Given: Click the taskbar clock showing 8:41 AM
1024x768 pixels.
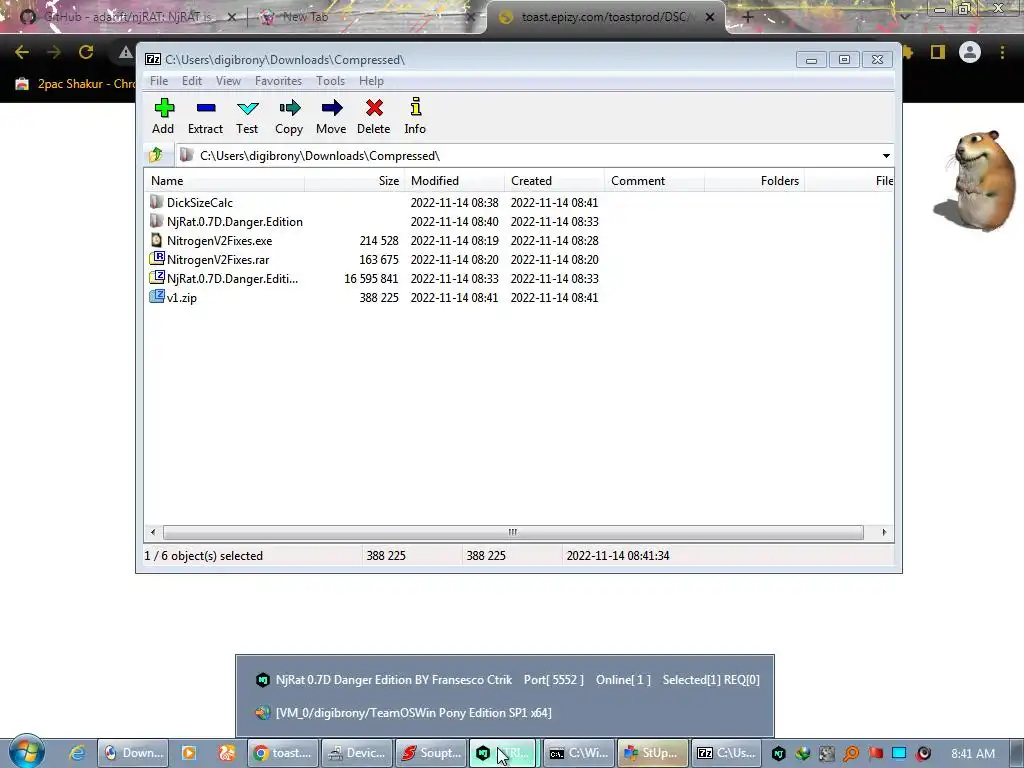Looking at the screenshot, I should (973, 753).
